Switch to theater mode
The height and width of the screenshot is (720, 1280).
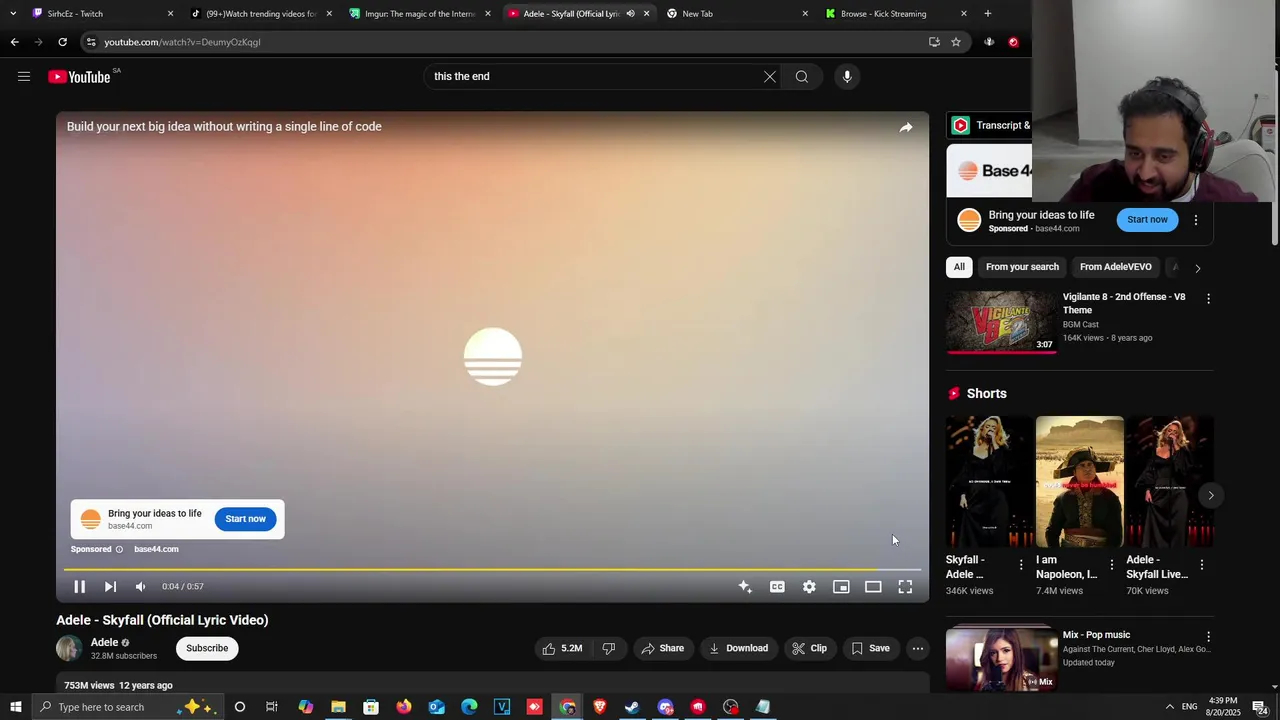coord(873,587)
